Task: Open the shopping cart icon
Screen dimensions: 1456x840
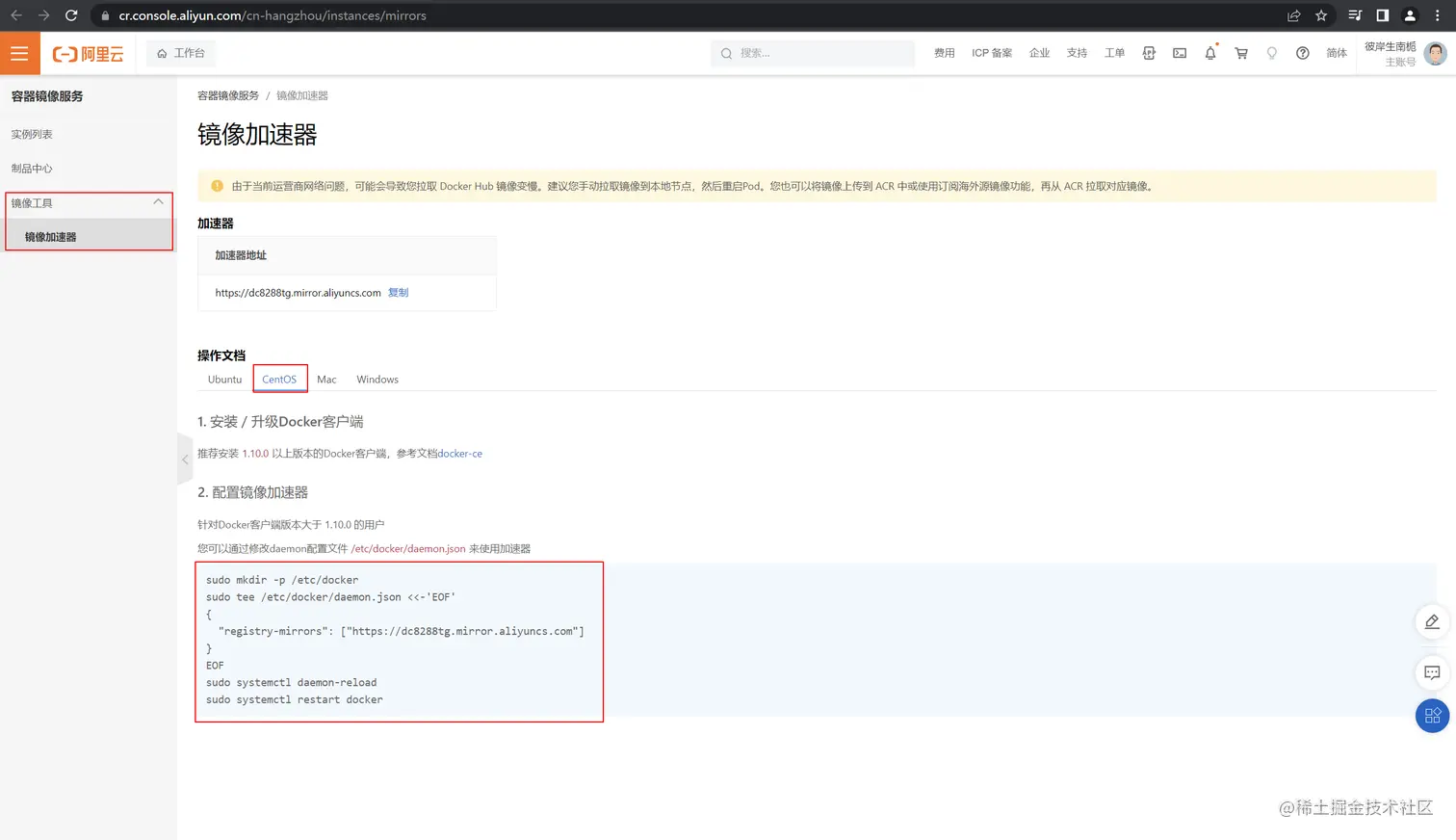Action: pos(1241,54)
